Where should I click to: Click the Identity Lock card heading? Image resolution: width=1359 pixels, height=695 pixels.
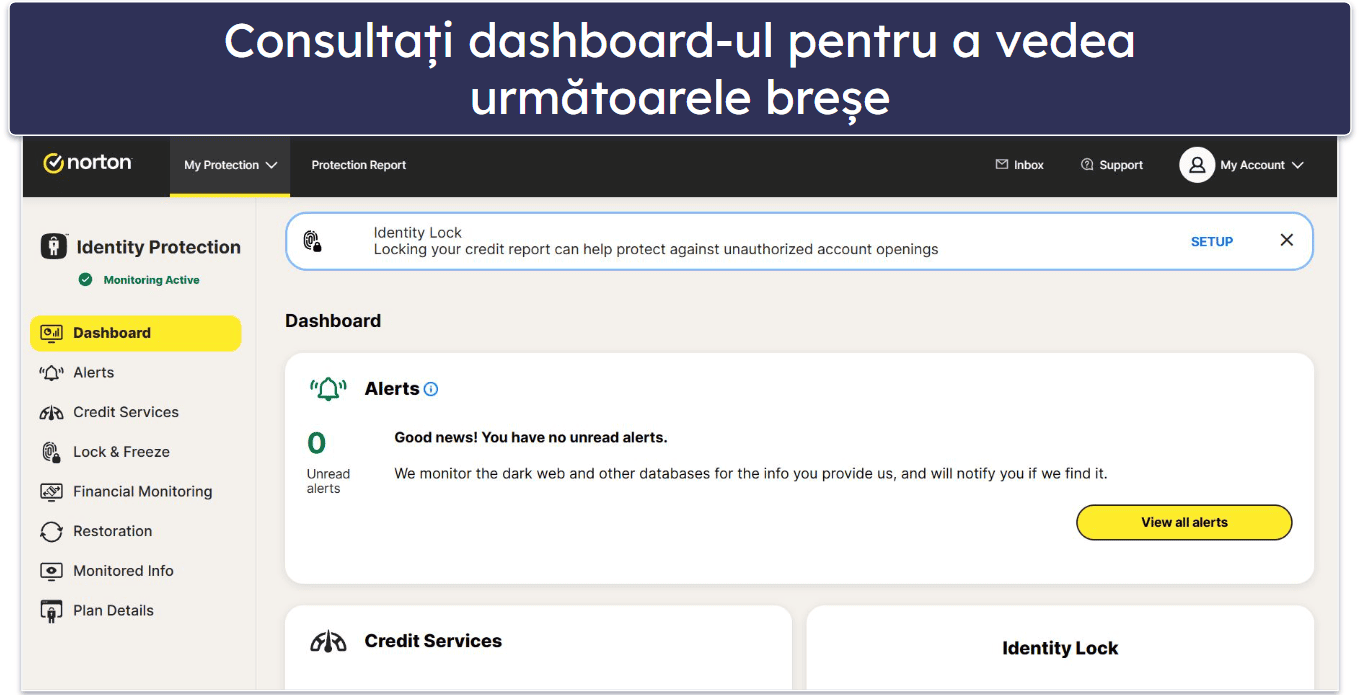(x=1060, y=648)
